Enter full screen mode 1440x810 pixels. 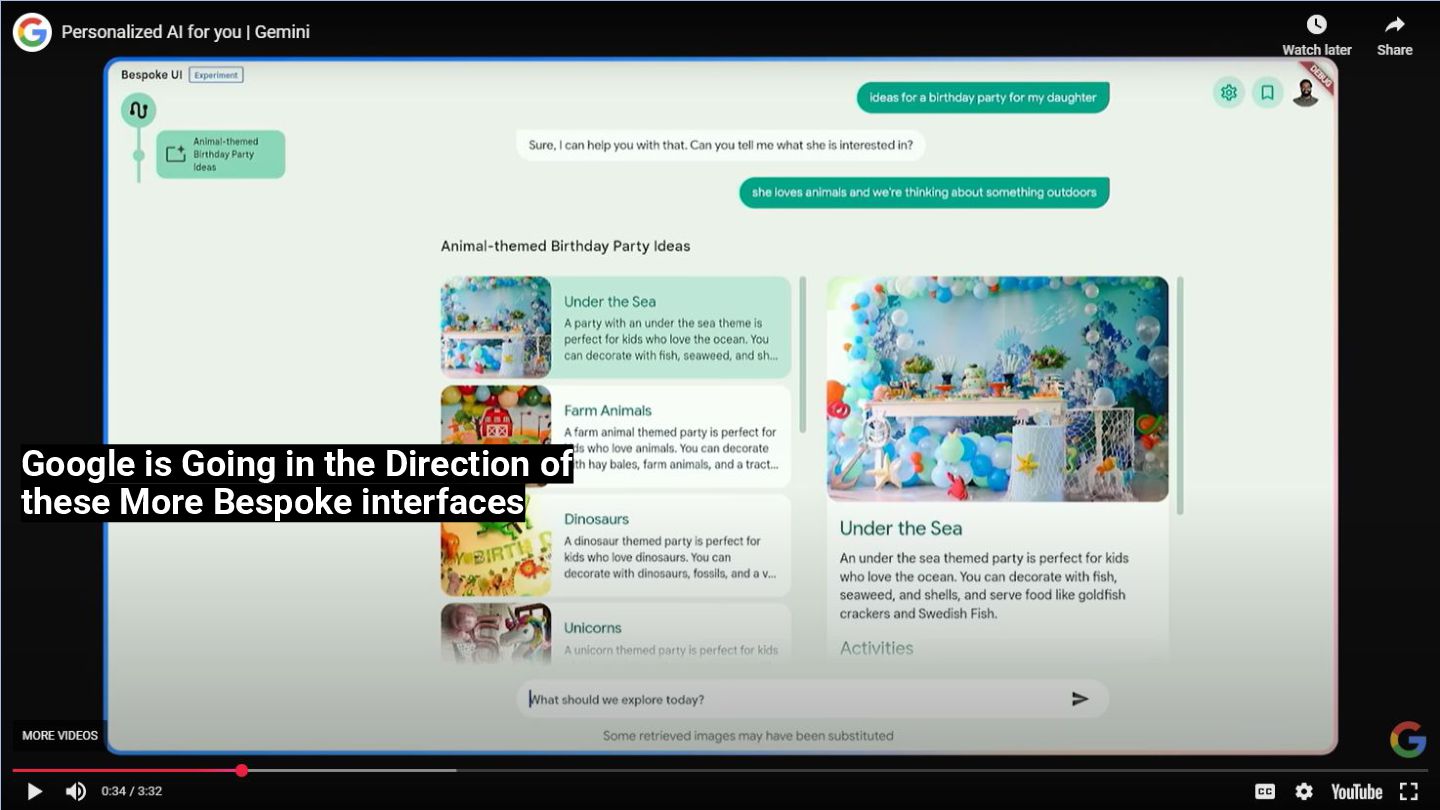(1409, 792)
